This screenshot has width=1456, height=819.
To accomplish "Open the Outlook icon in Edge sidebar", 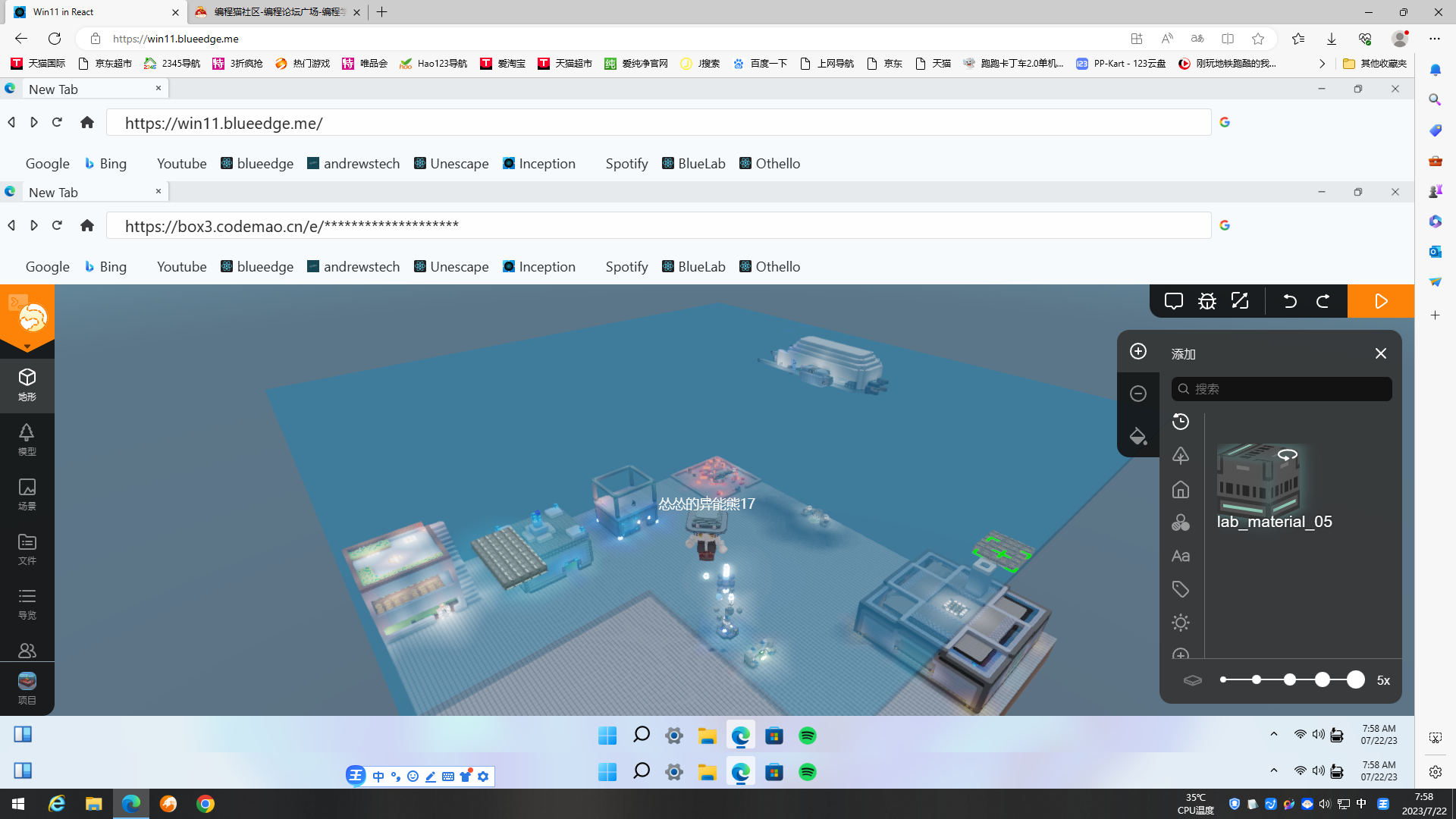I will [1436, 252].
